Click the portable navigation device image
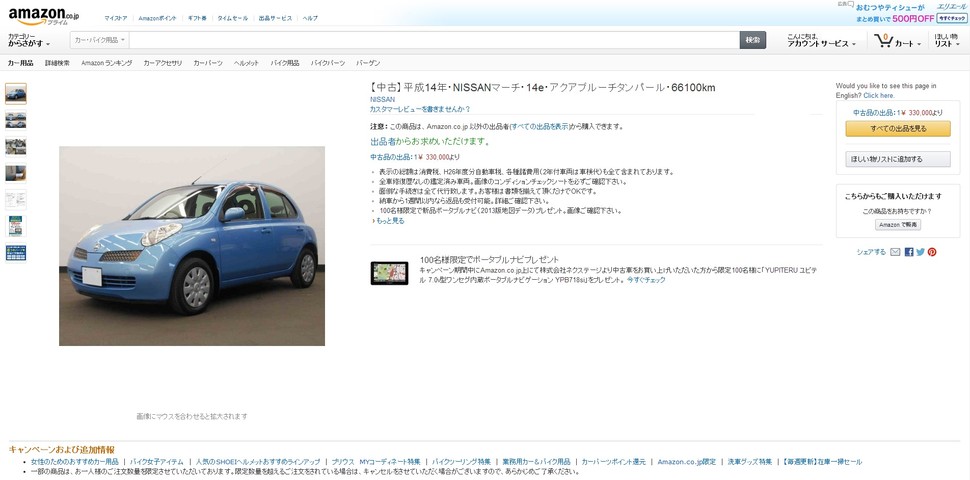The image size is (970, 480). point(389,273)
